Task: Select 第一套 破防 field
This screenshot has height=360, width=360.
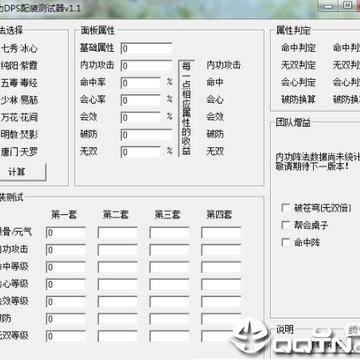Action: point(66,319)
